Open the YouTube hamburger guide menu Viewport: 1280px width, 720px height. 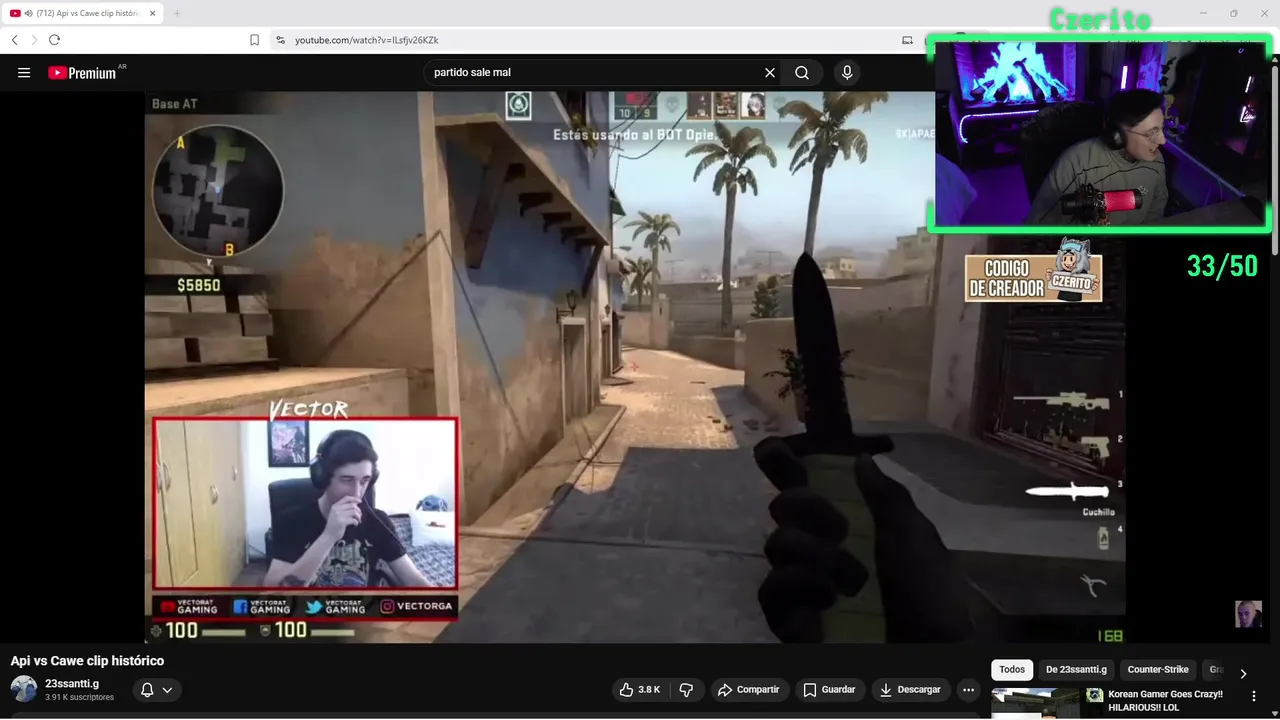[24, 73]
